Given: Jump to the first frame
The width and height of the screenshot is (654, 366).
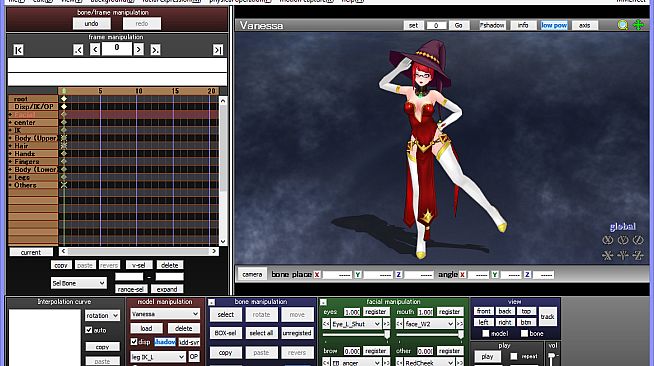Looking at the screenshot, I should tap(18, 50).
